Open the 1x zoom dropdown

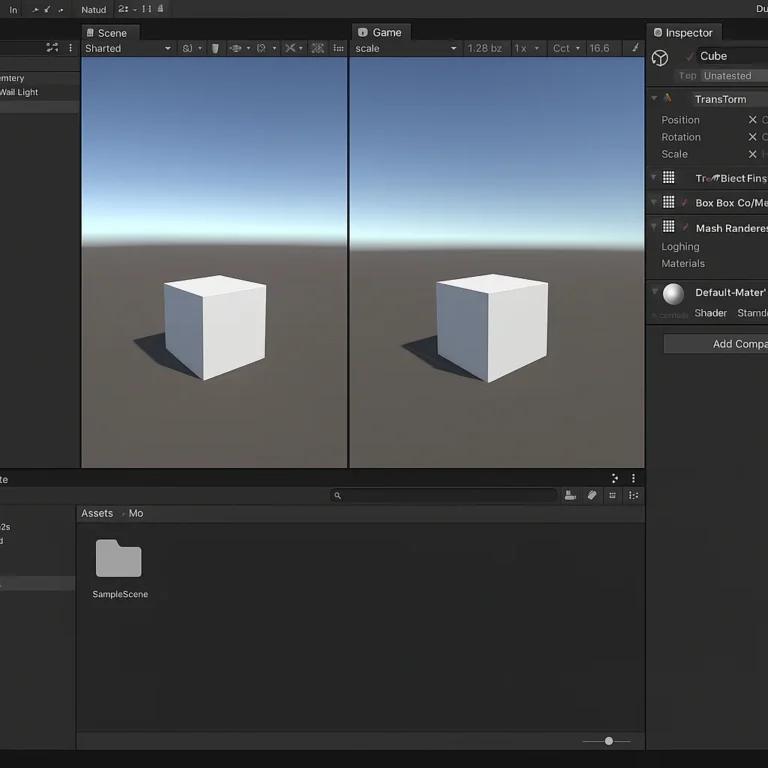(527, 48)
